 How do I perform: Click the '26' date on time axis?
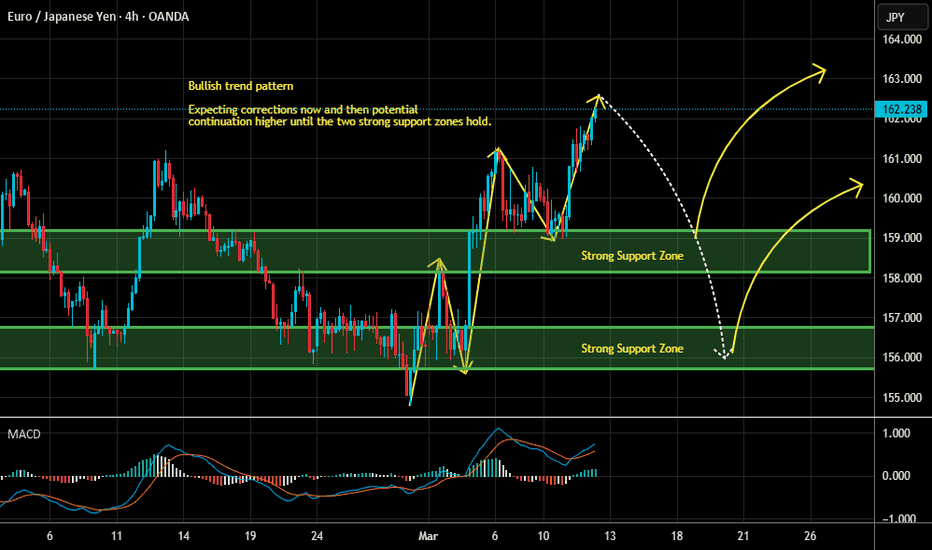pyautogui.click(x=810, y=536)
